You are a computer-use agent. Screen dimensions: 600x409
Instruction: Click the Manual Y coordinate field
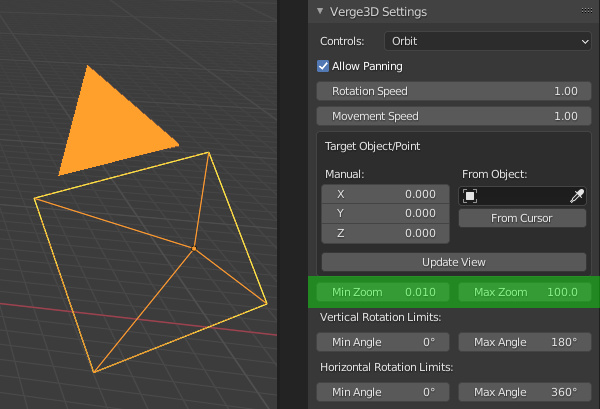coord(385,213)
